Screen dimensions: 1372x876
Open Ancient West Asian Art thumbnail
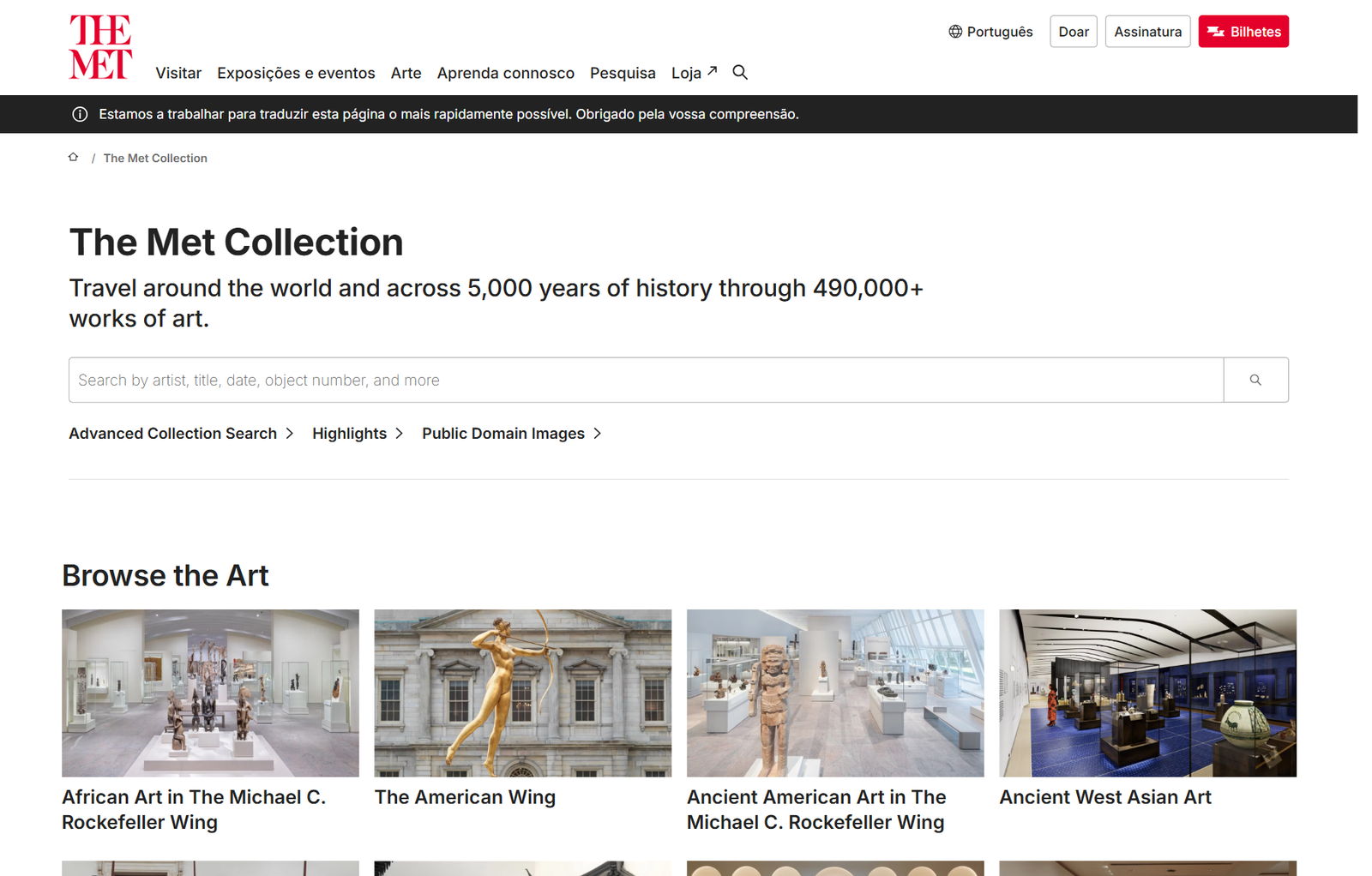pos(1148,693)
